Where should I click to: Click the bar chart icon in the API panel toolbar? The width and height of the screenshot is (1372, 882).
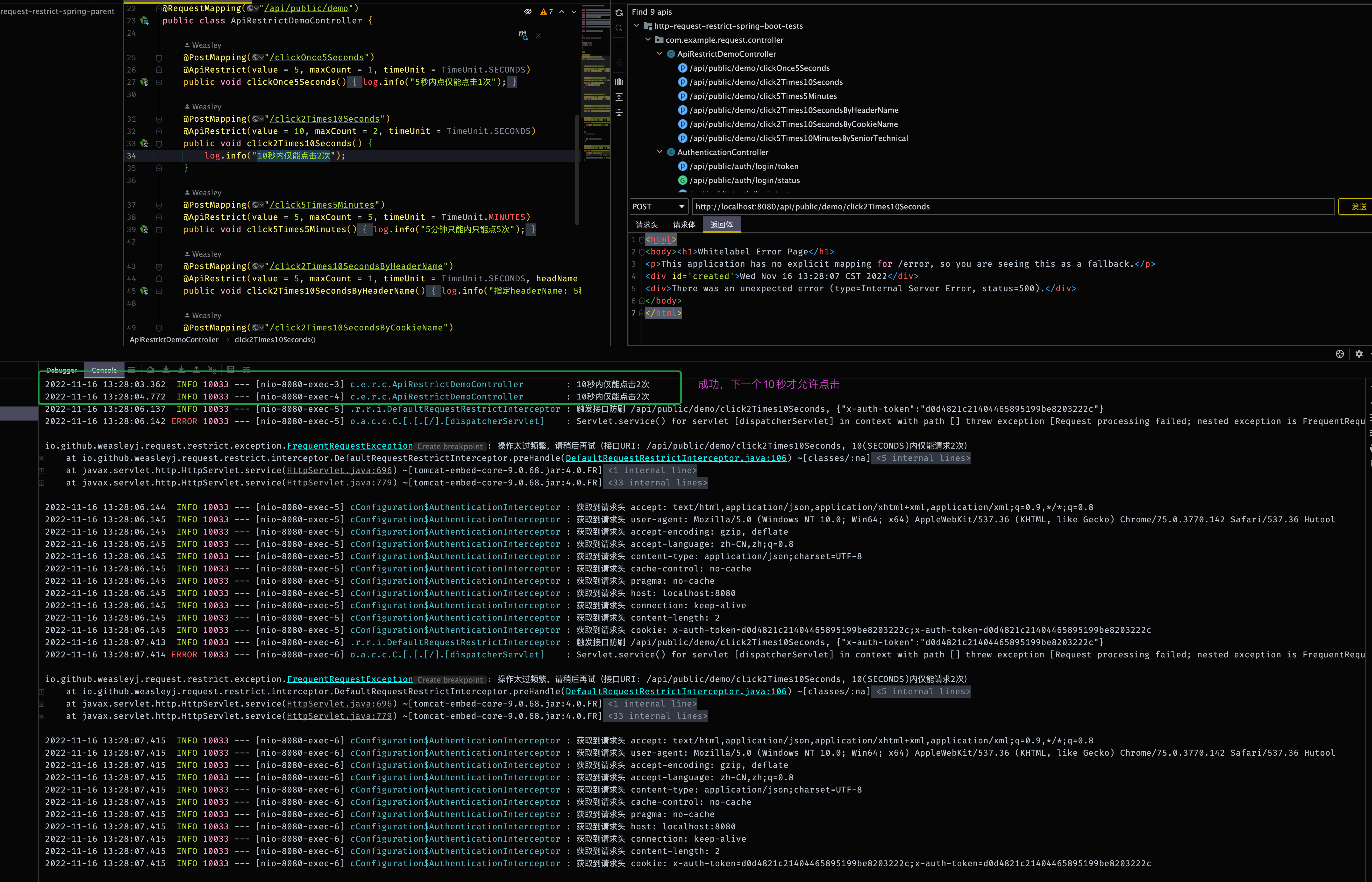pos(619,82)
